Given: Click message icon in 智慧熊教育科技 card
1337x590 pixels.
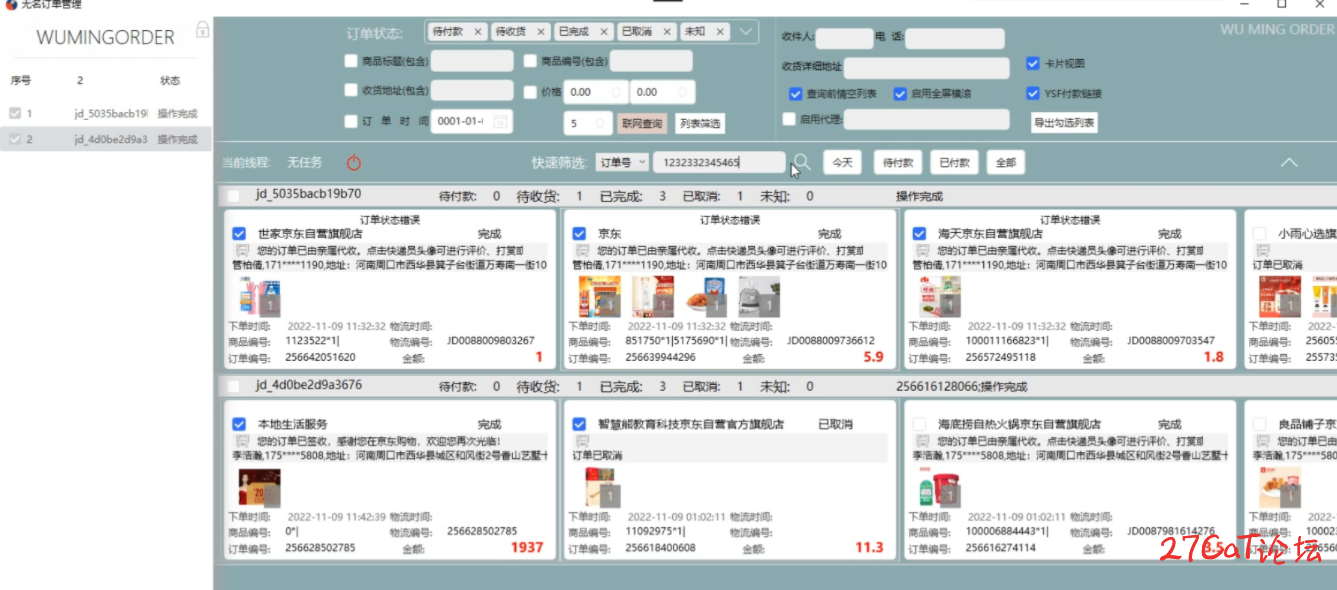Looking at the screenshot, I should (582, 441).
